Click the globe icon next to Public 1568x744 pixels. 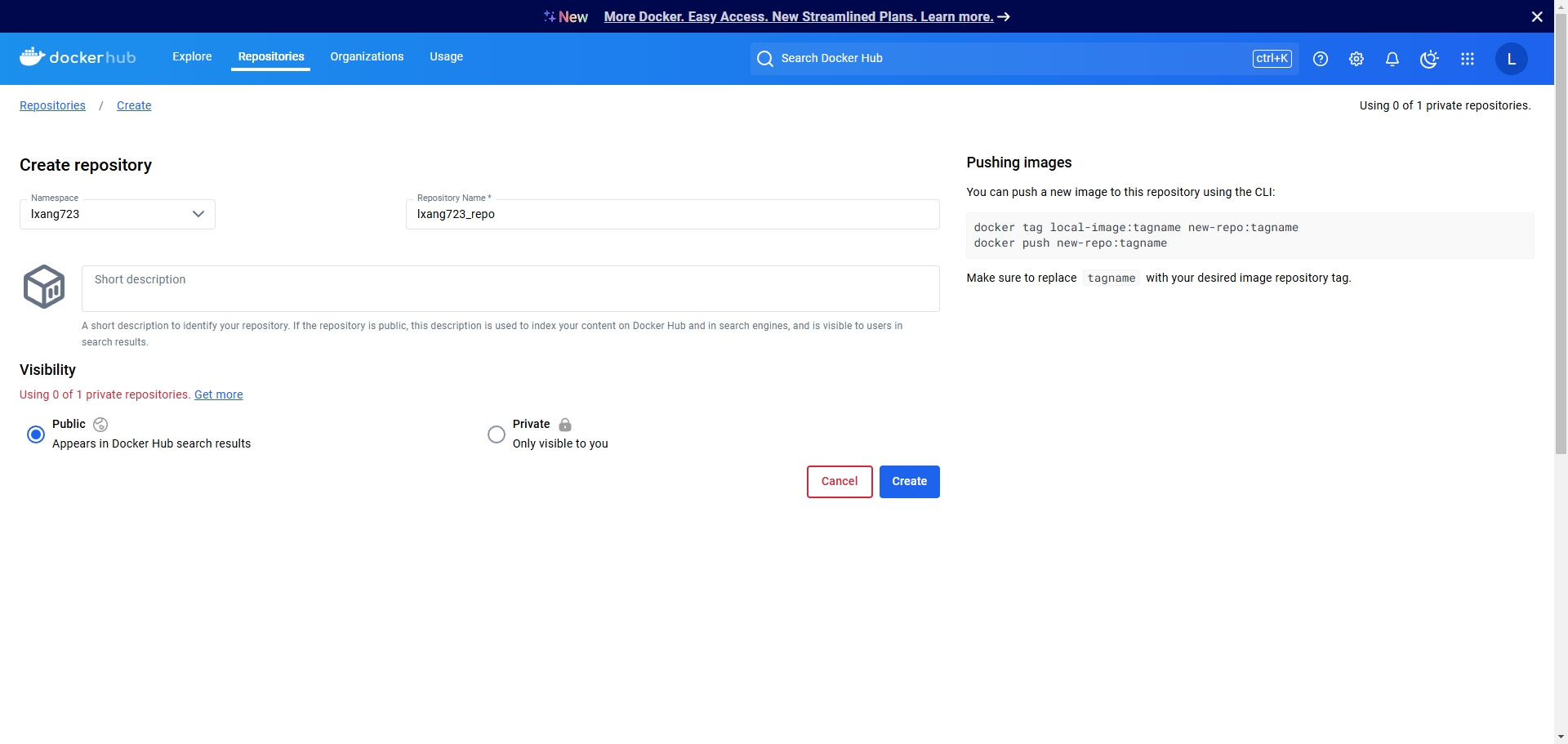coord(100,425)
